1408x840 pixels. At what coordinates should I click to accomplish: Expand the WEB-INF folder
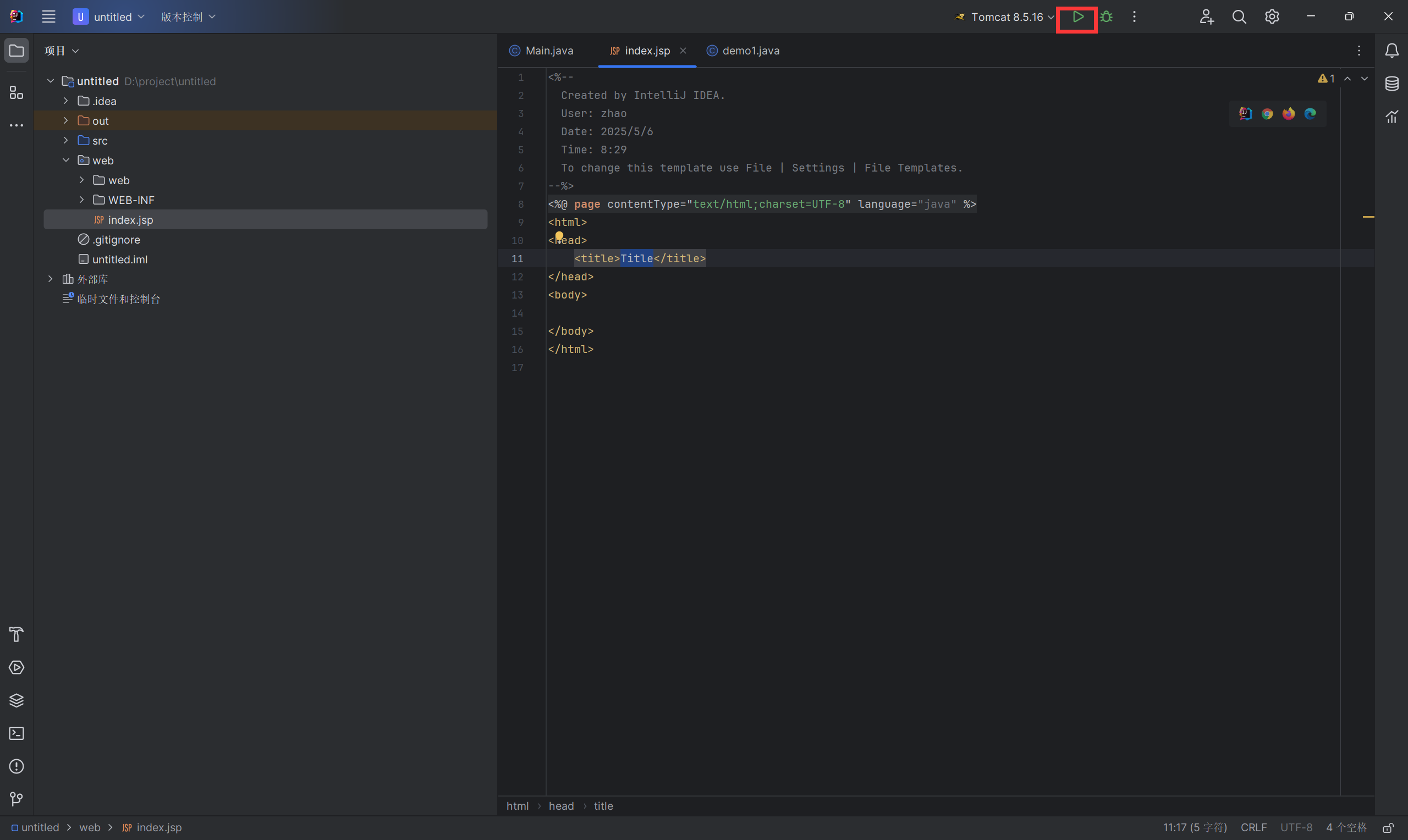(81, 200)
